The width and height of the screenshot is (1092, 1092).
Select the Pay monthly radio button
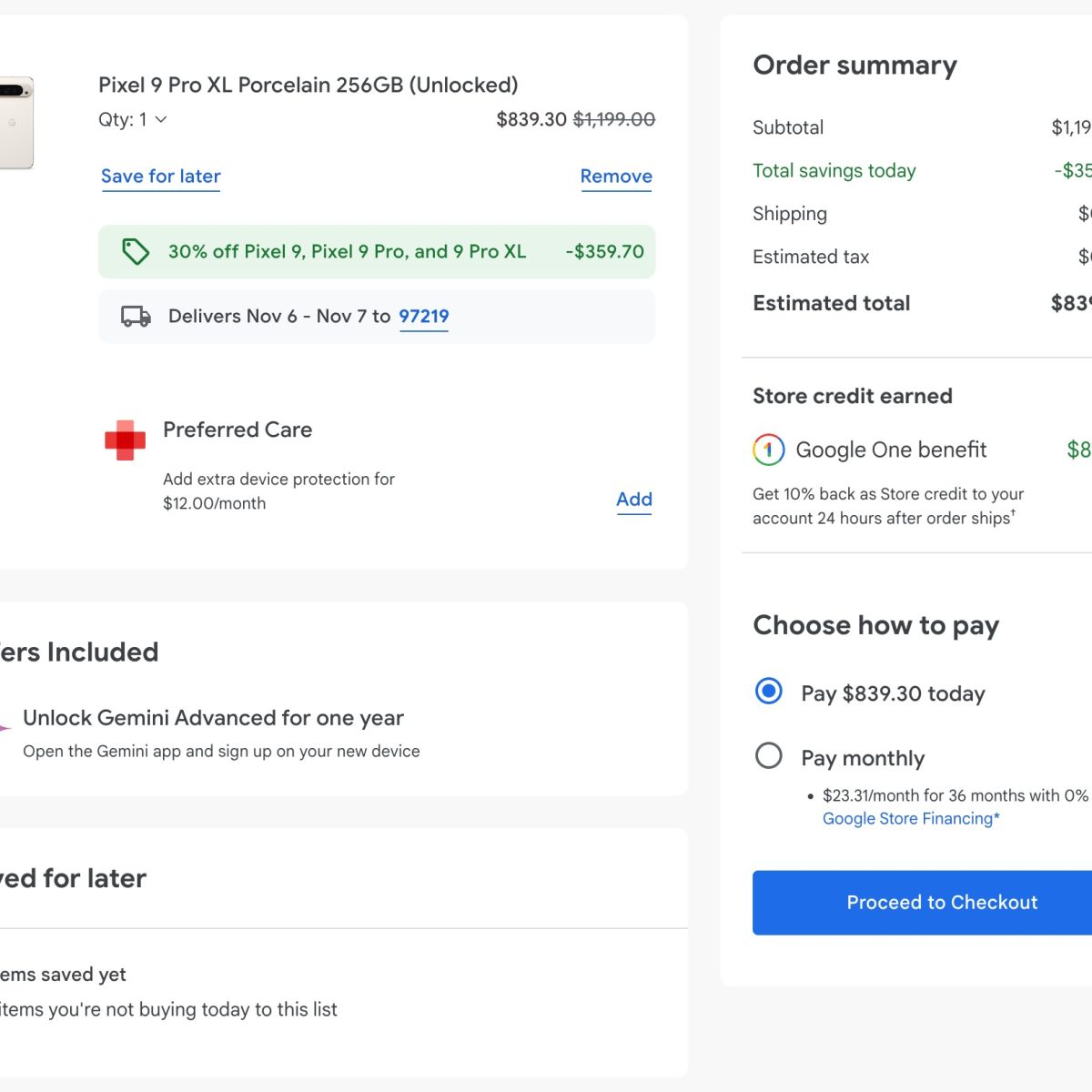(769, 755)
